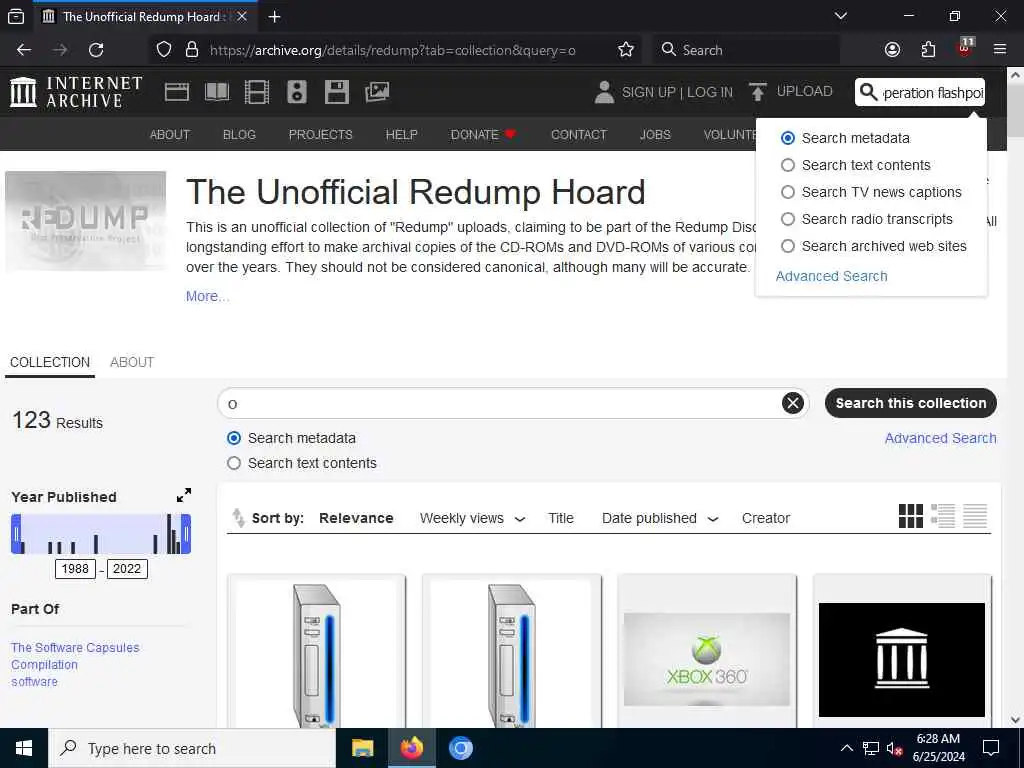This screenshot has width=1024, height=768.
Task: Open the HELP nav item
Action: tap(401, 135)
